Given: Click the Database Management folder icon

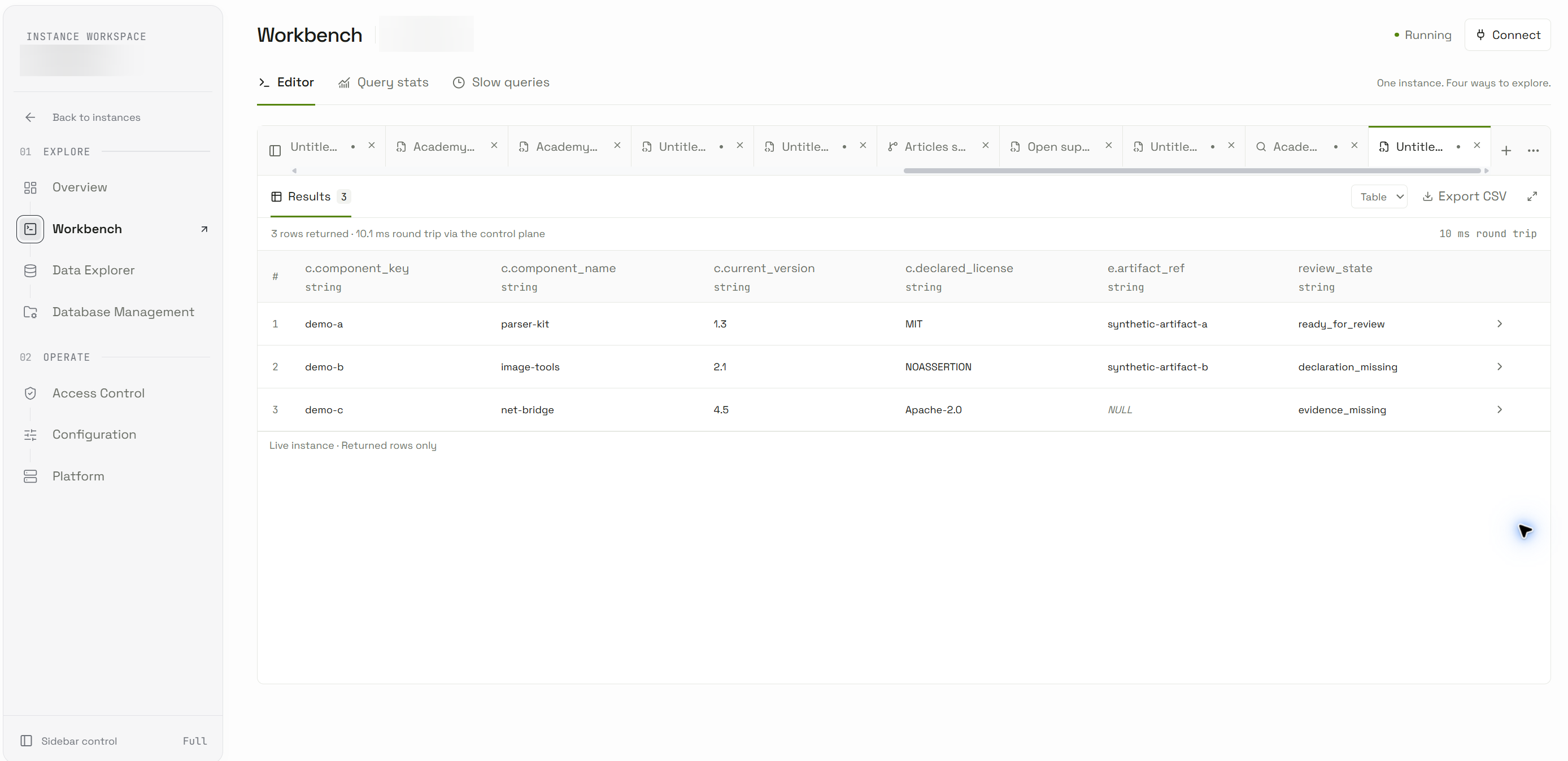Looking at the screenshot, I should [x=31, y=312].
